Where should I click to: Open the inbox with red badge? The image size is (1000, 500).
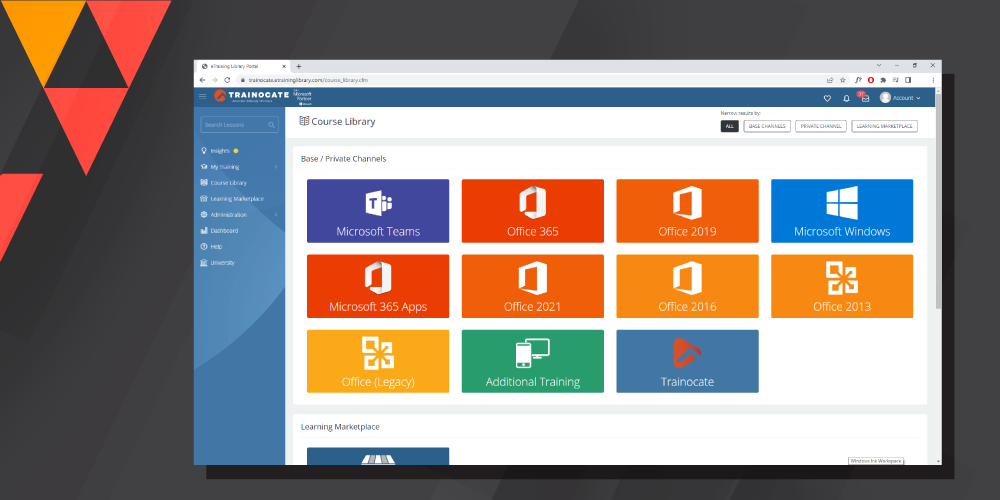point(864,98)
